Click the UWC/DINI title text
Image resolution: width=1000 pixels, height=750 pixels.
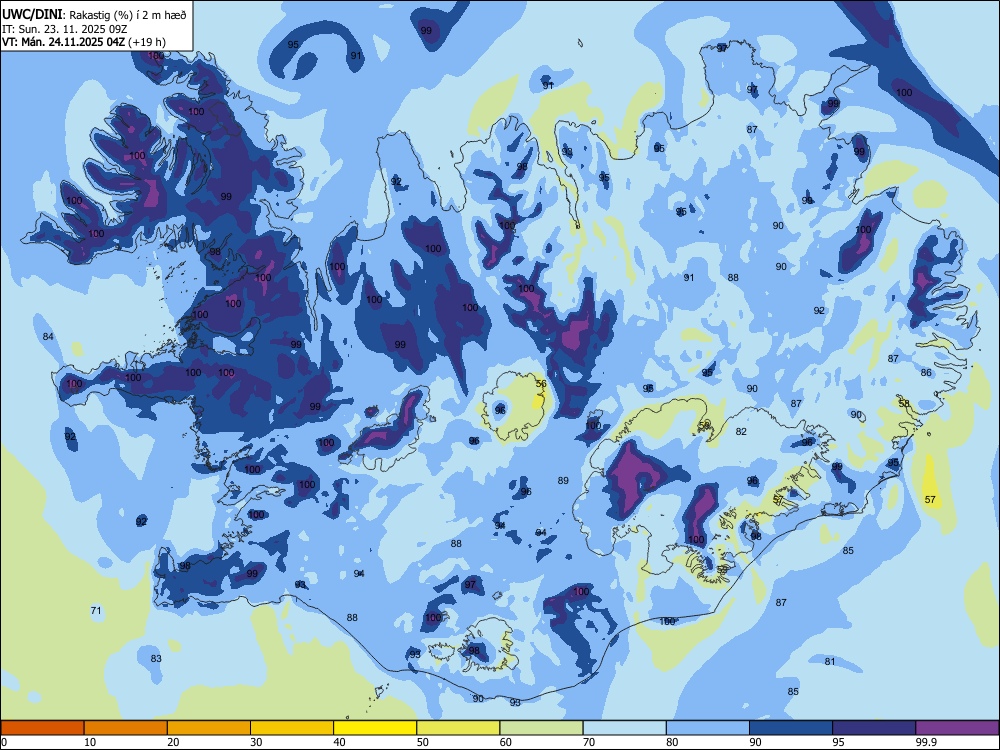click(x=32, y=15)
